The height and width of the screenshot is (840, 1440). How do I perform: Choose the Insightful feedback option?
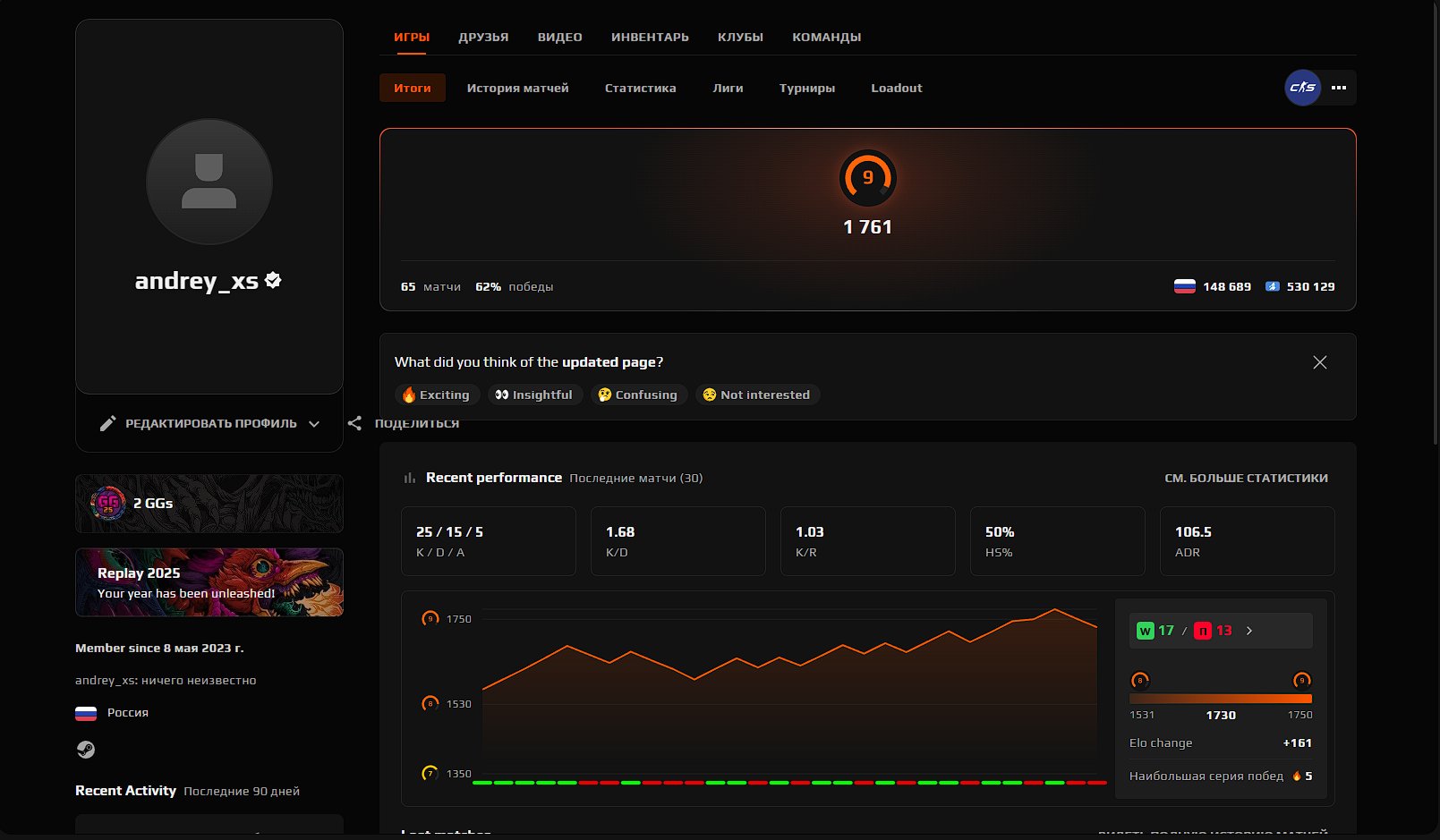pos(534,395)
